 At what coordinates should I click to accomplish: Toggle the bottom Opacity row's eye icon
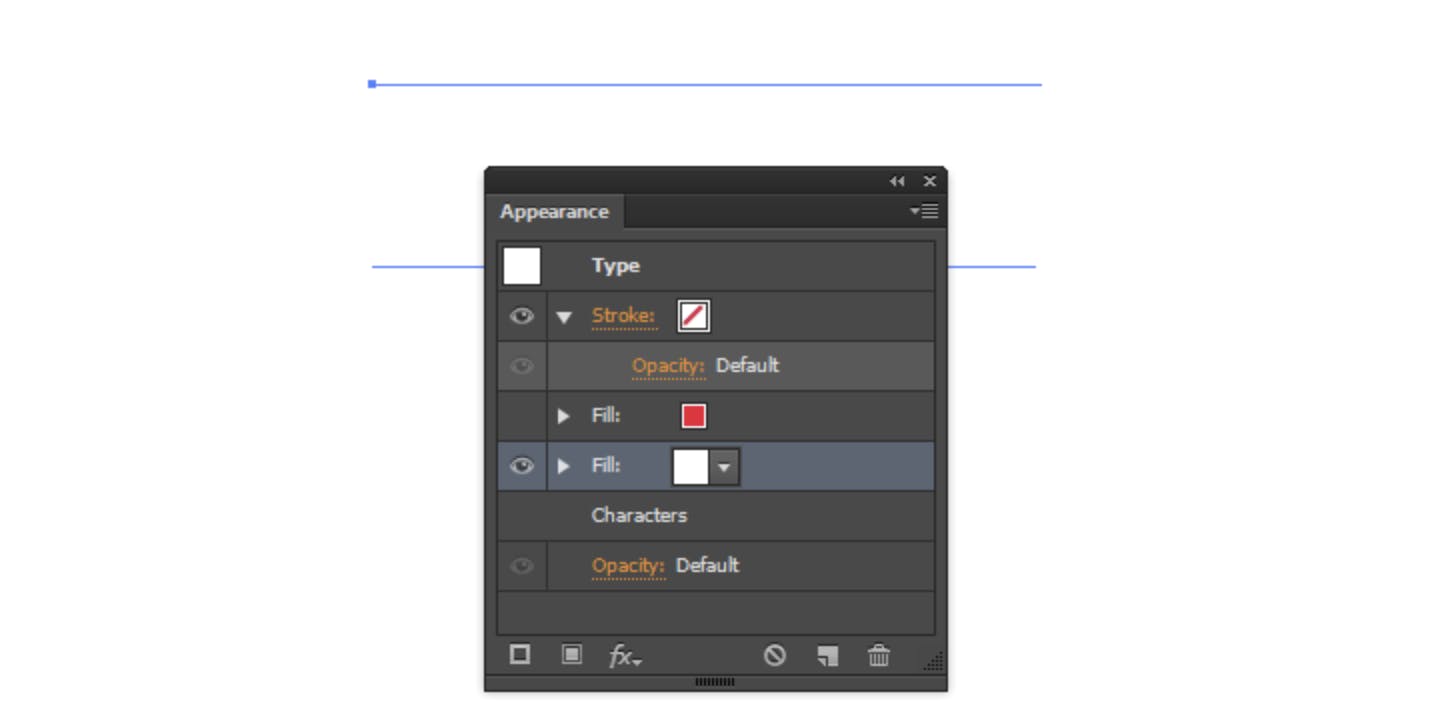521,565
